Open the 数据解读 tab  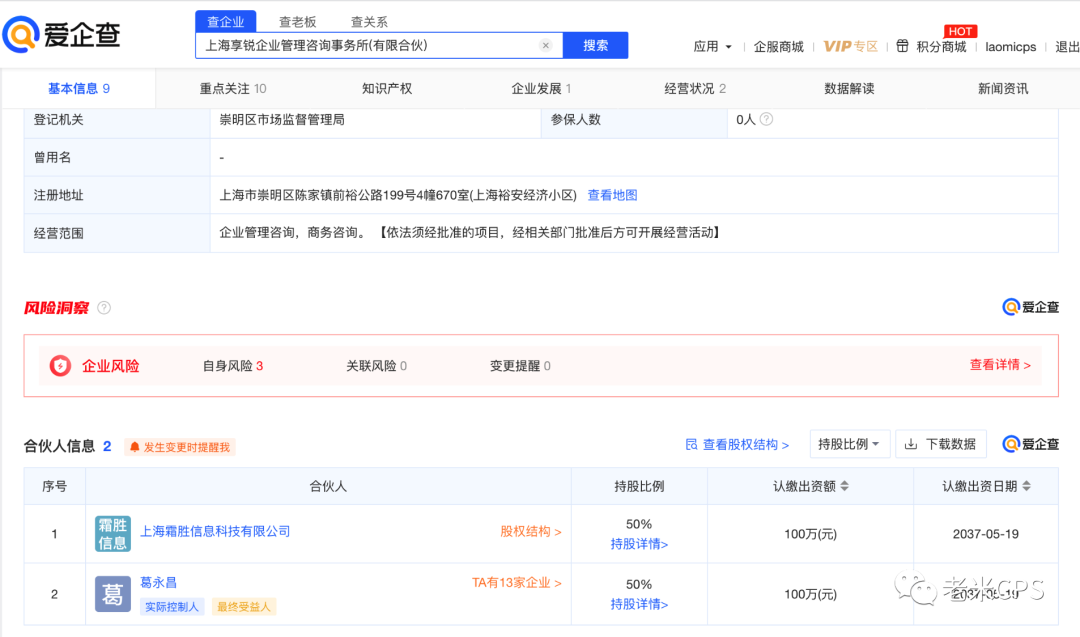point(849,88)
